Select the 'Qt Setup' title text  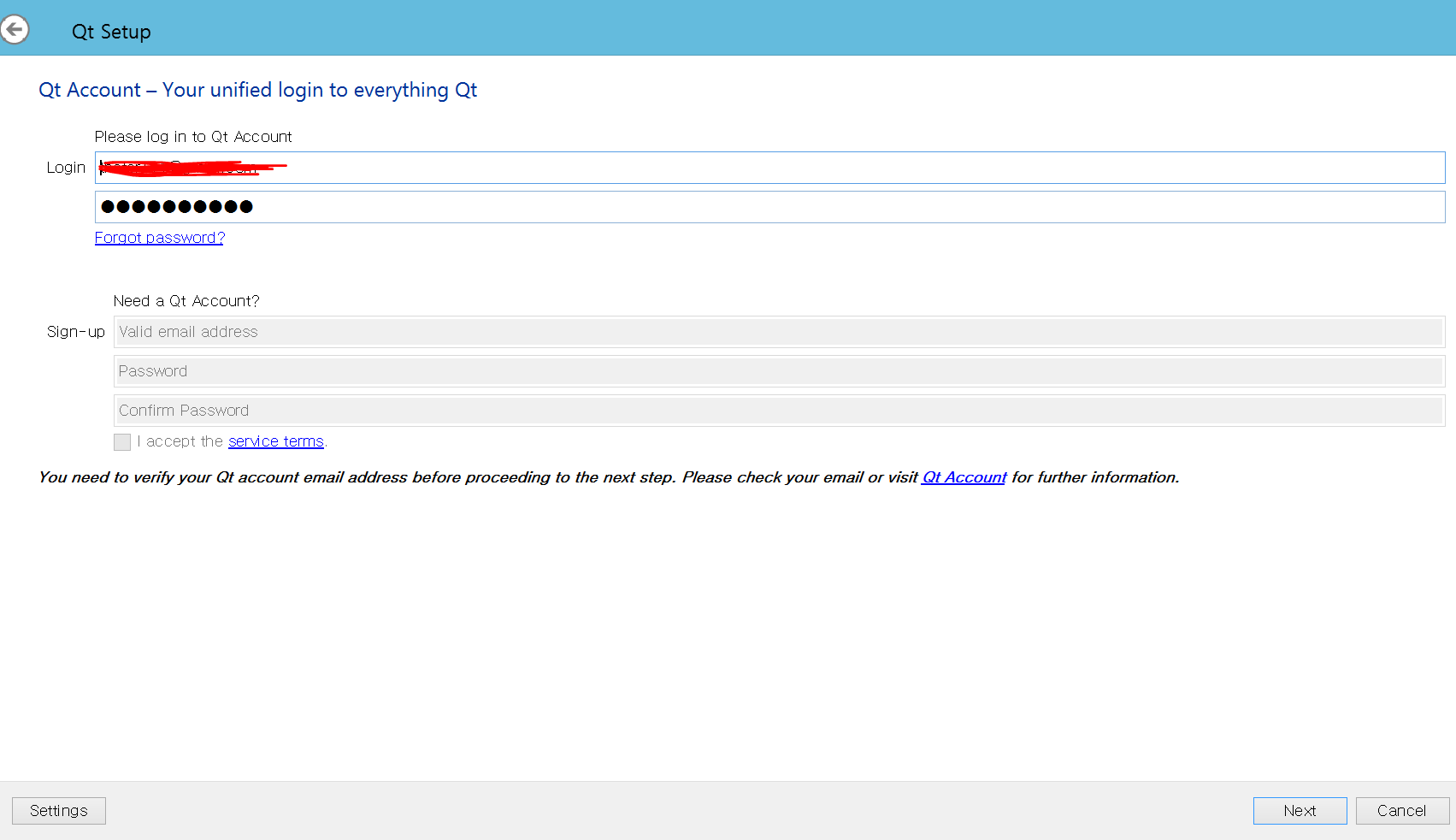point(111,32)
